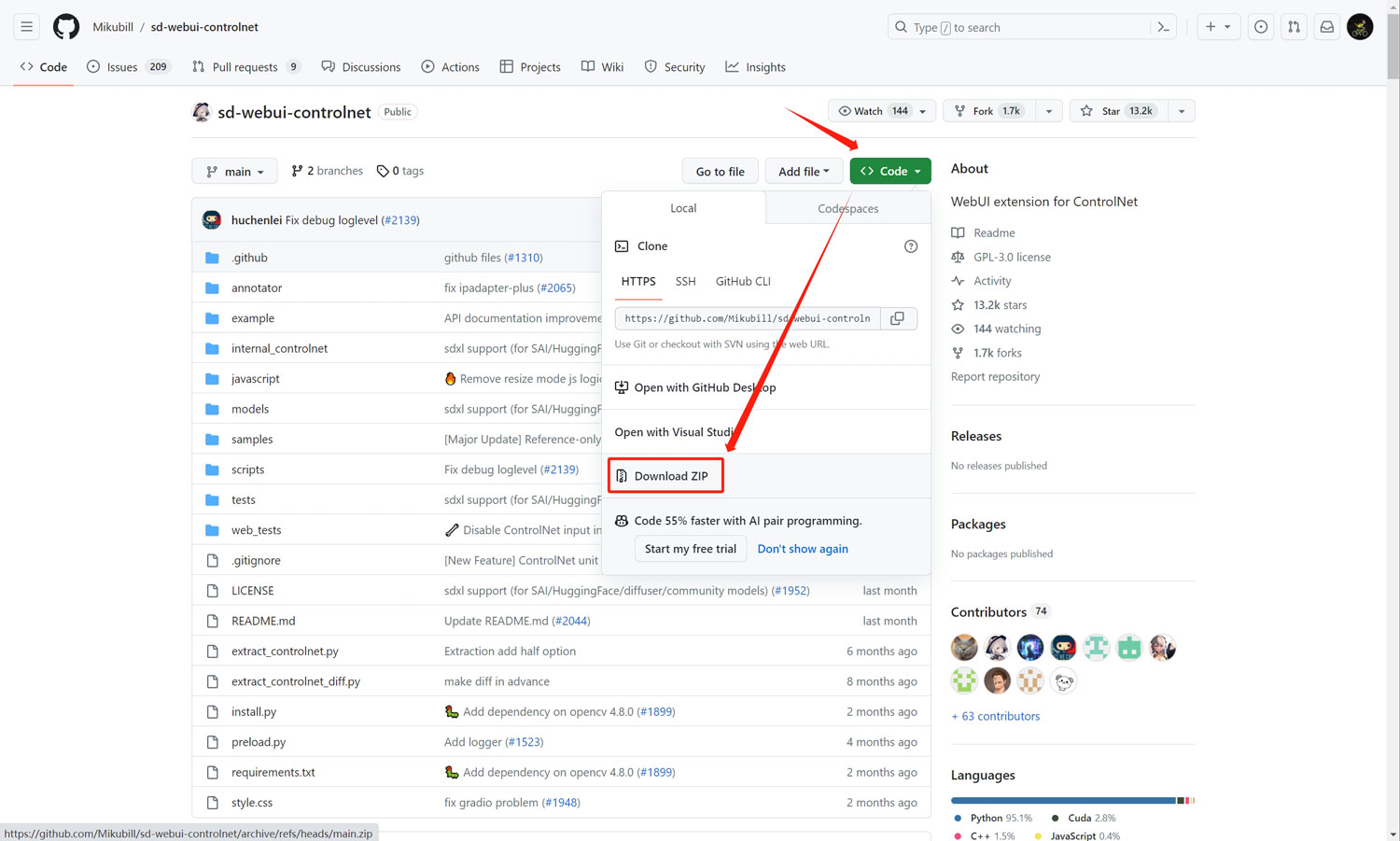This screenshot has width=1400, height=841.
Task: Open the README.md file
Action: [263, 621]
